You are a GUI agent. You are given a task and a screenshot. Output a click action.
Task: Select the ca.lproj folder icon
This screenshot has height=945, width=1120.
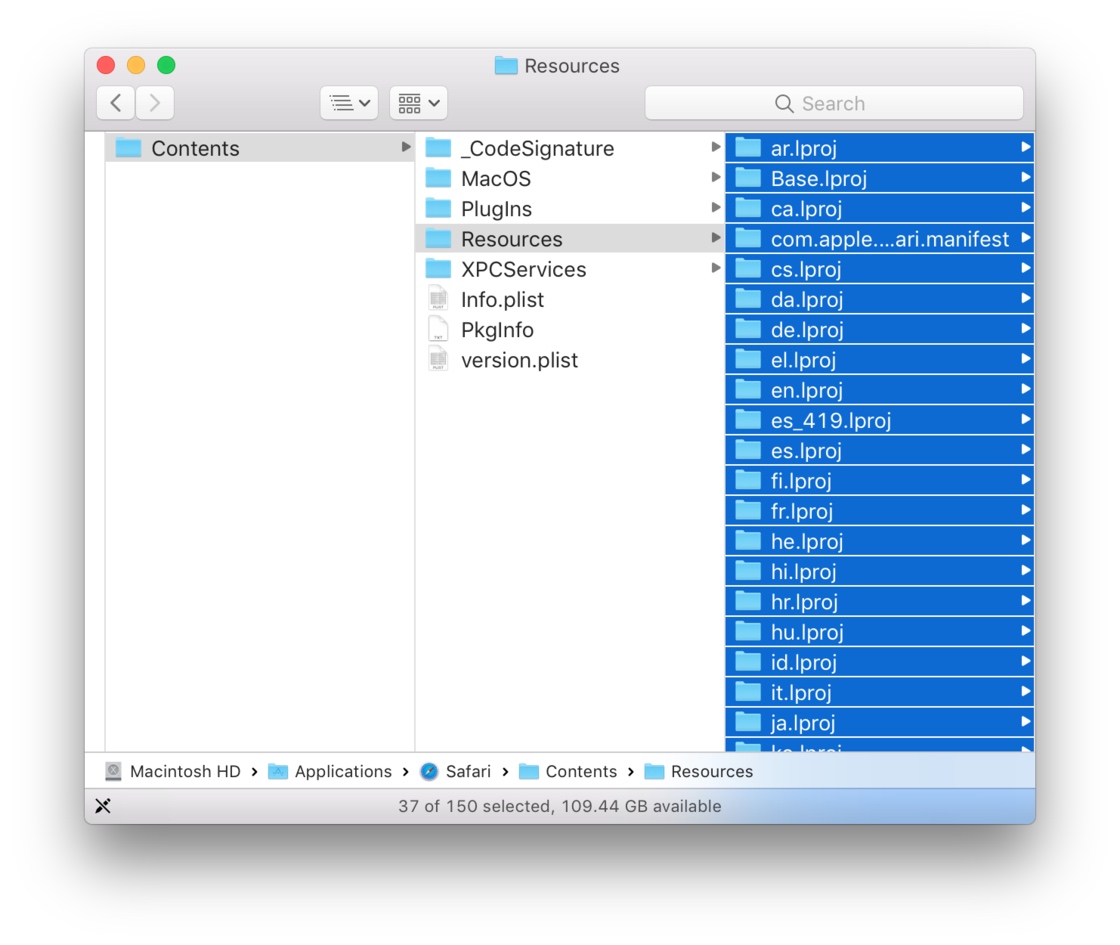[748, 209]
